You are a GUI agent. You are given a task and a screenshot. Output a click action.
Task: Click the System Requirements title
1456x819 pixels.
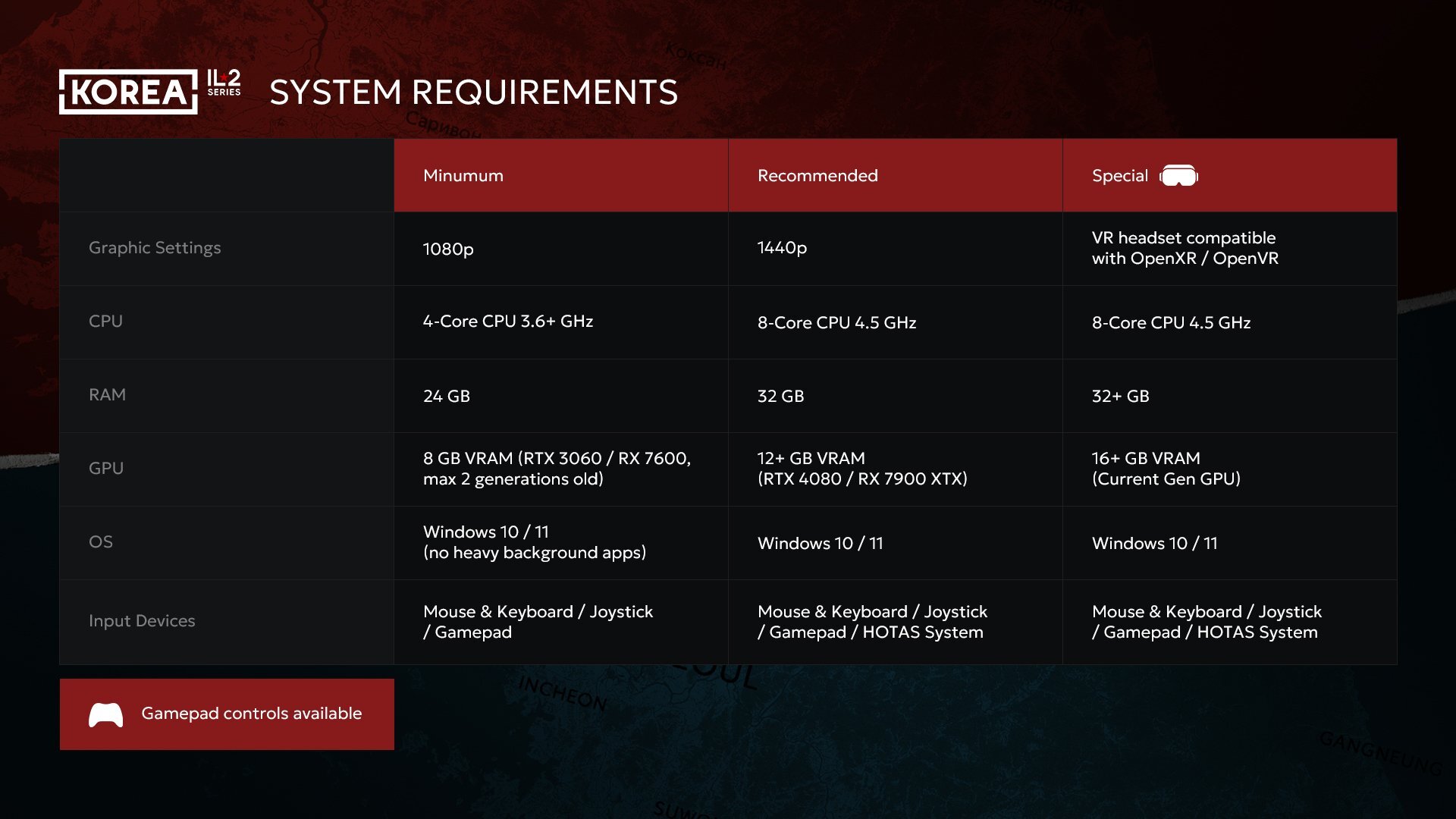point(473,93)
